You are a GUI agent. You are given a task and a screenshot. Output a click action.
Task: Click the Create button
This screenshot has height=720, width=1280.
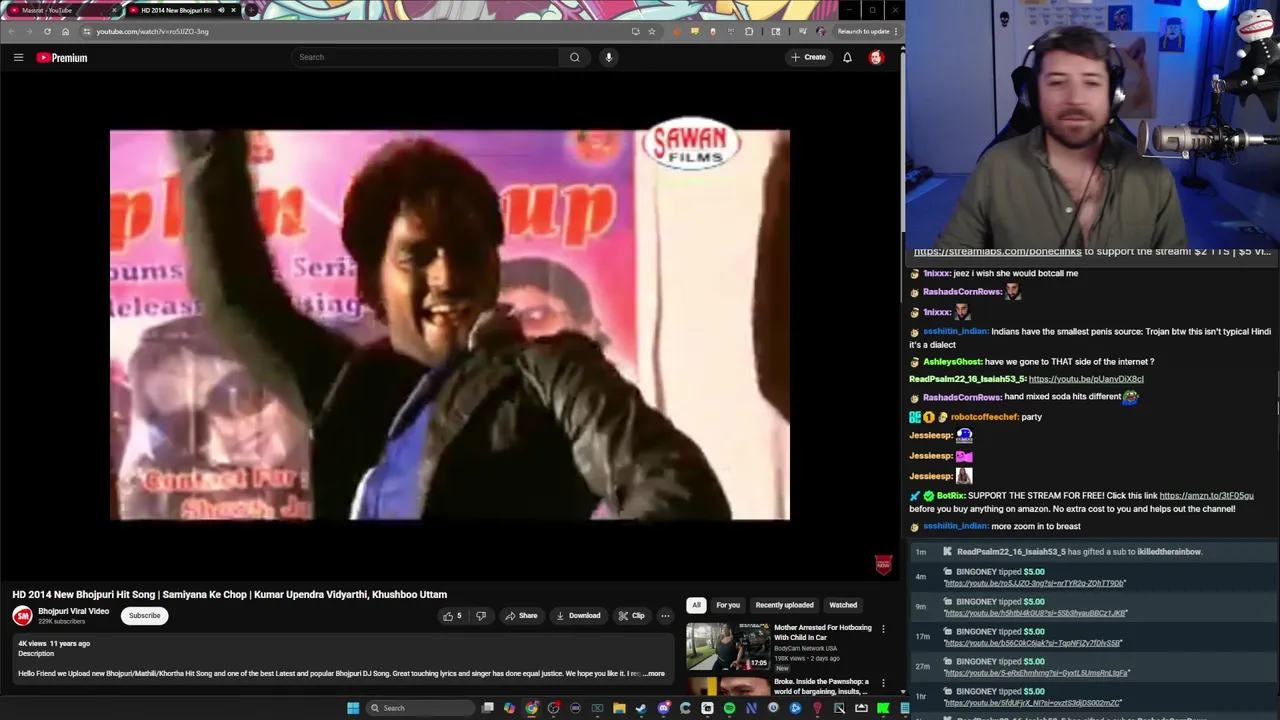(808, 57)
